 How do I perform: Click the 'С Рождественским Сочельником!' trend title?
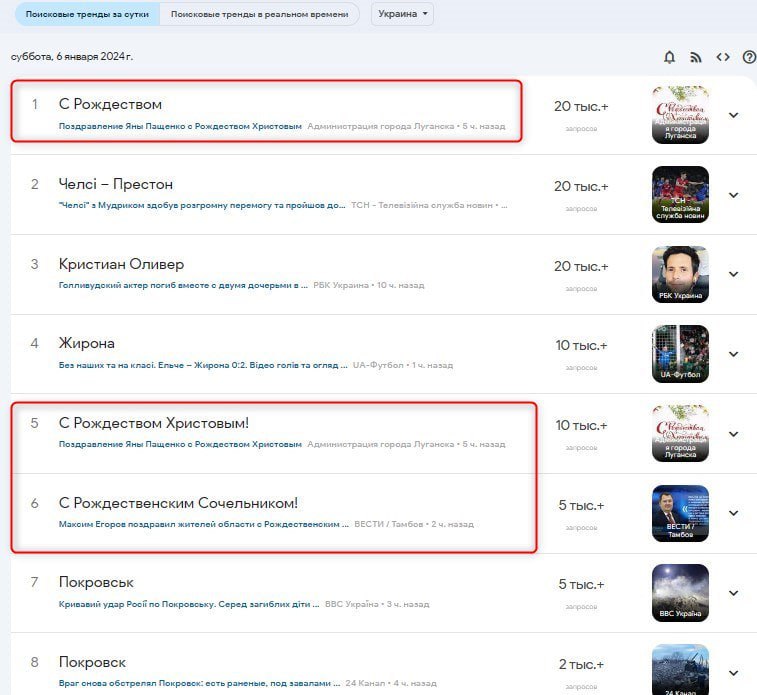pos(178,503)
